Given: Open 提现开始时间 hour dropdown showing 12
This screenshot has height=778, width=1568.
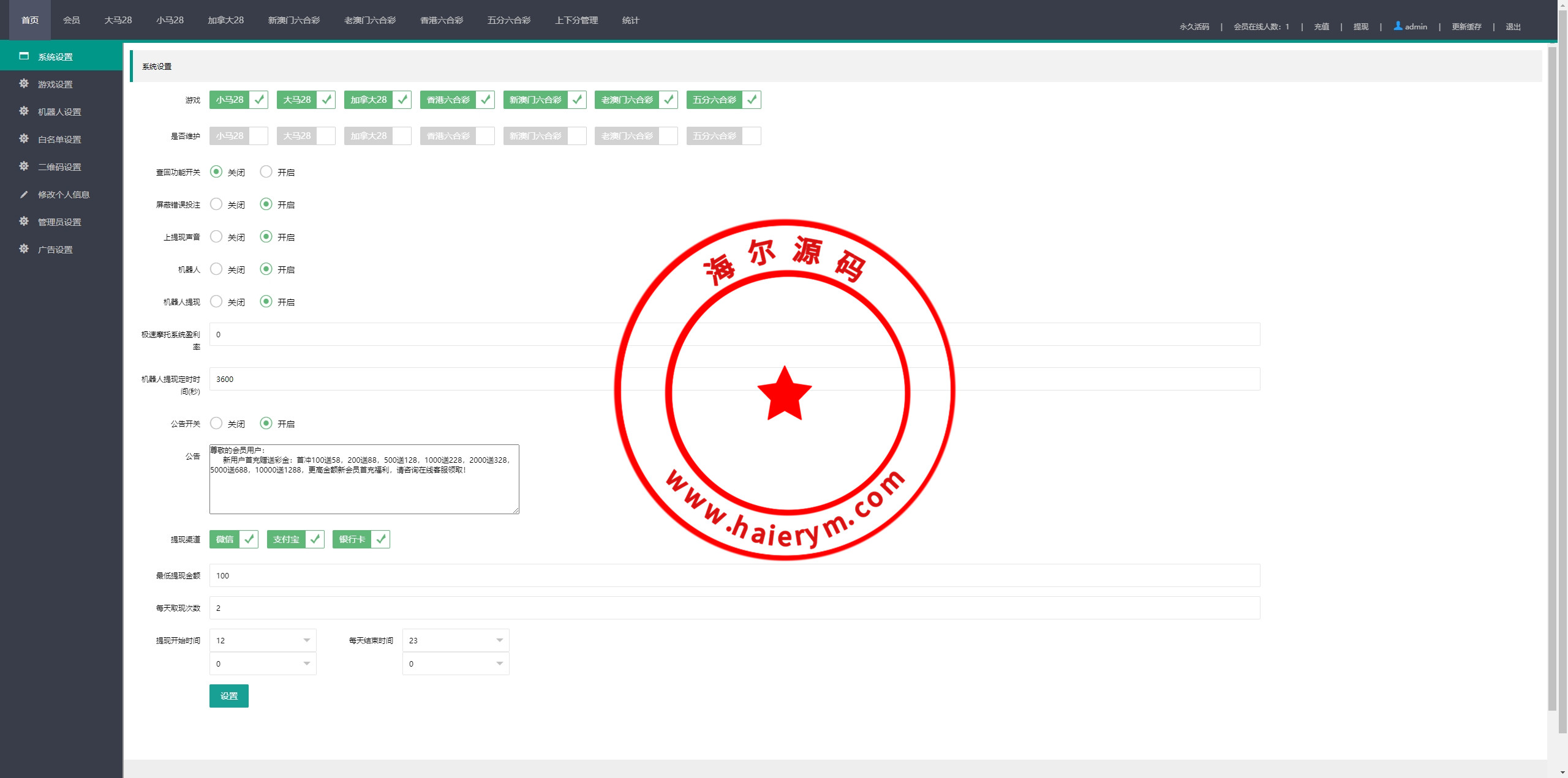Looking at the screenshot, I should 263,640.
